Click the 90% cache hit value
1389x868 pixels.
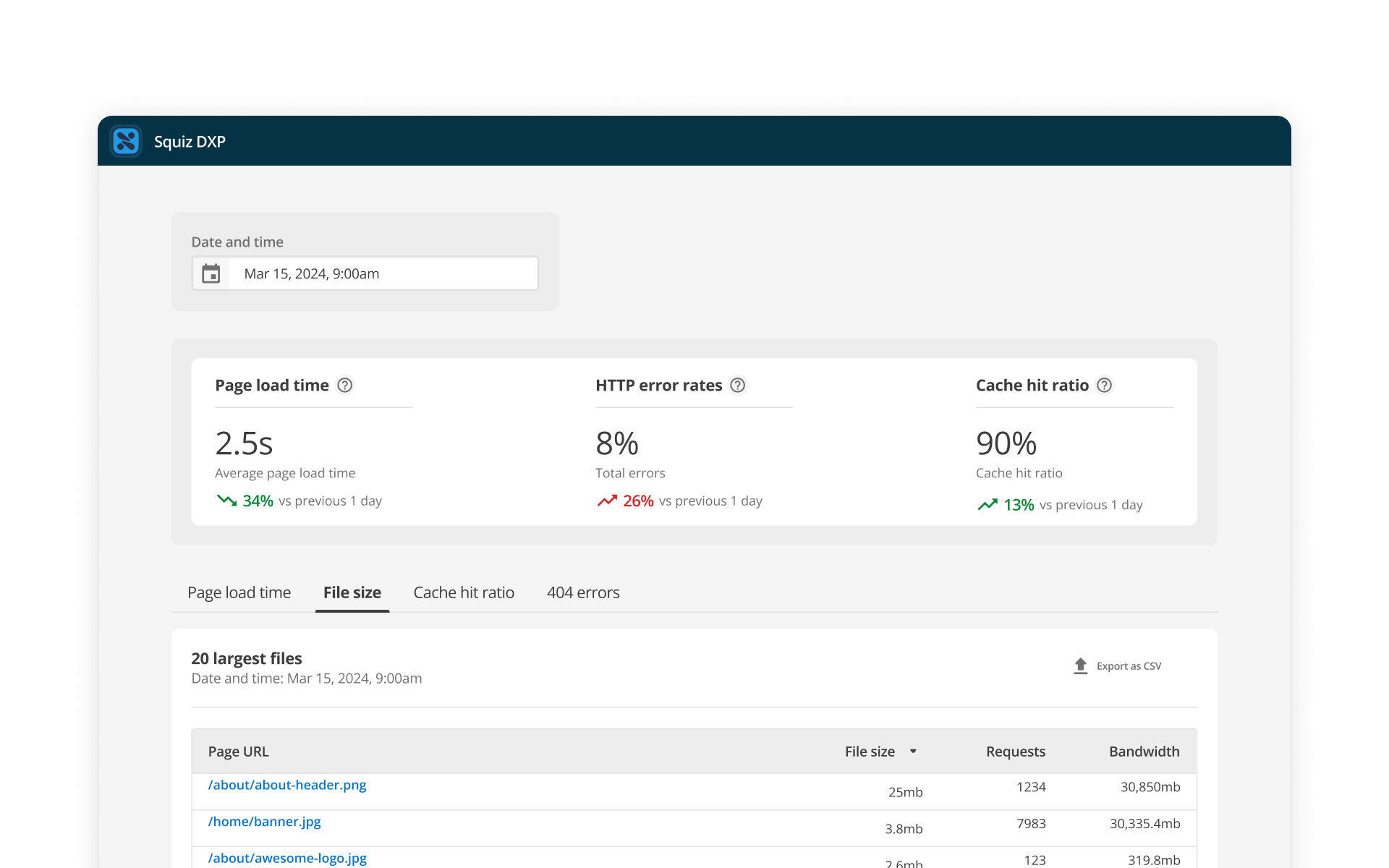click(x=1006, y=443)
